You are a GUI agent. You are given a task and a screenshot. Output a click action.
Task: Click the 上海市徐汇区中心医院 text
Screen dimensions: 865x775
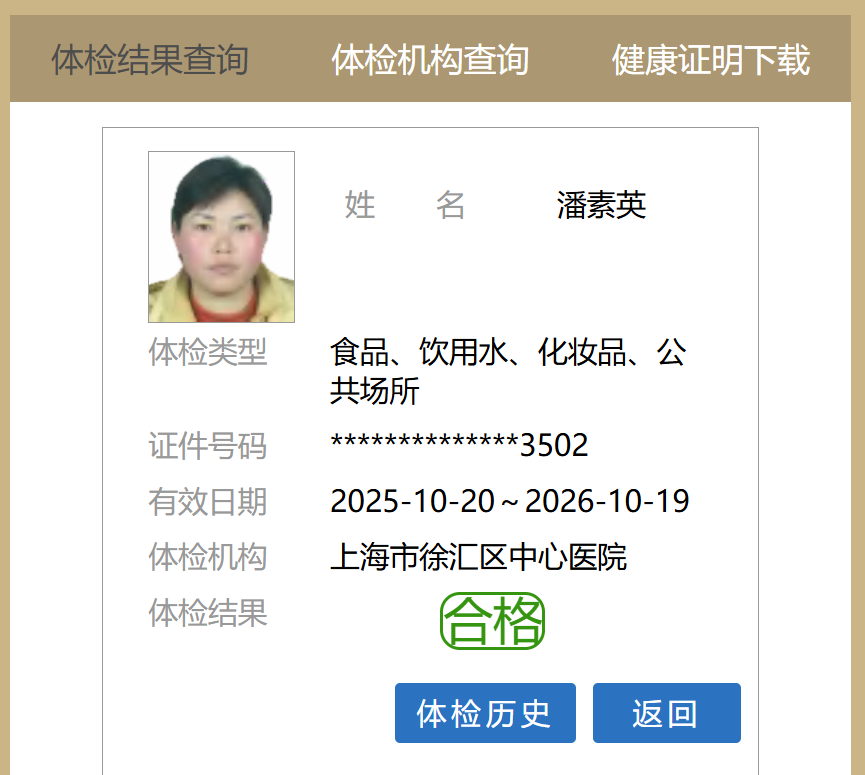tap(478, 557)
